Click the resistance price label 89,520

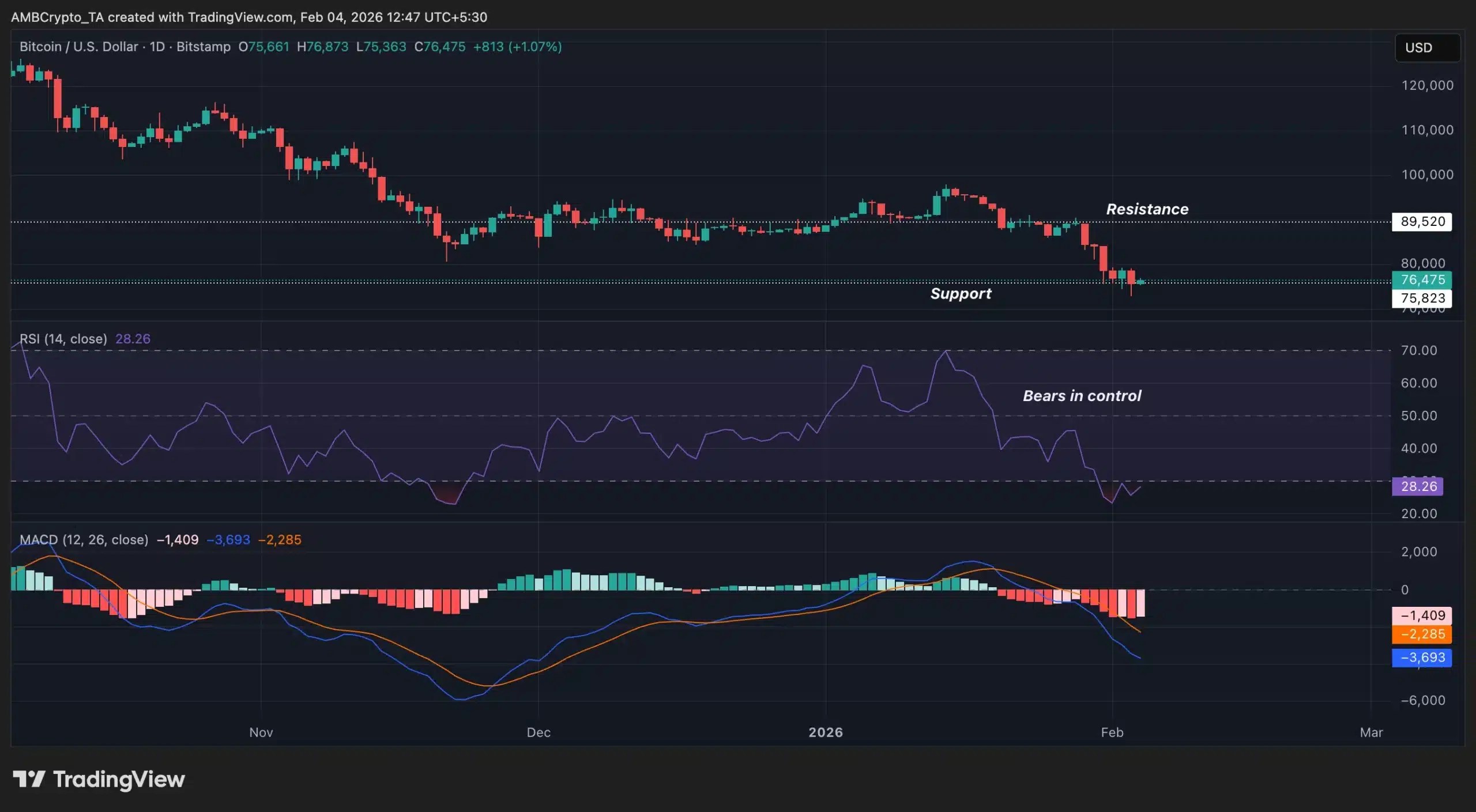point(1421,222)
